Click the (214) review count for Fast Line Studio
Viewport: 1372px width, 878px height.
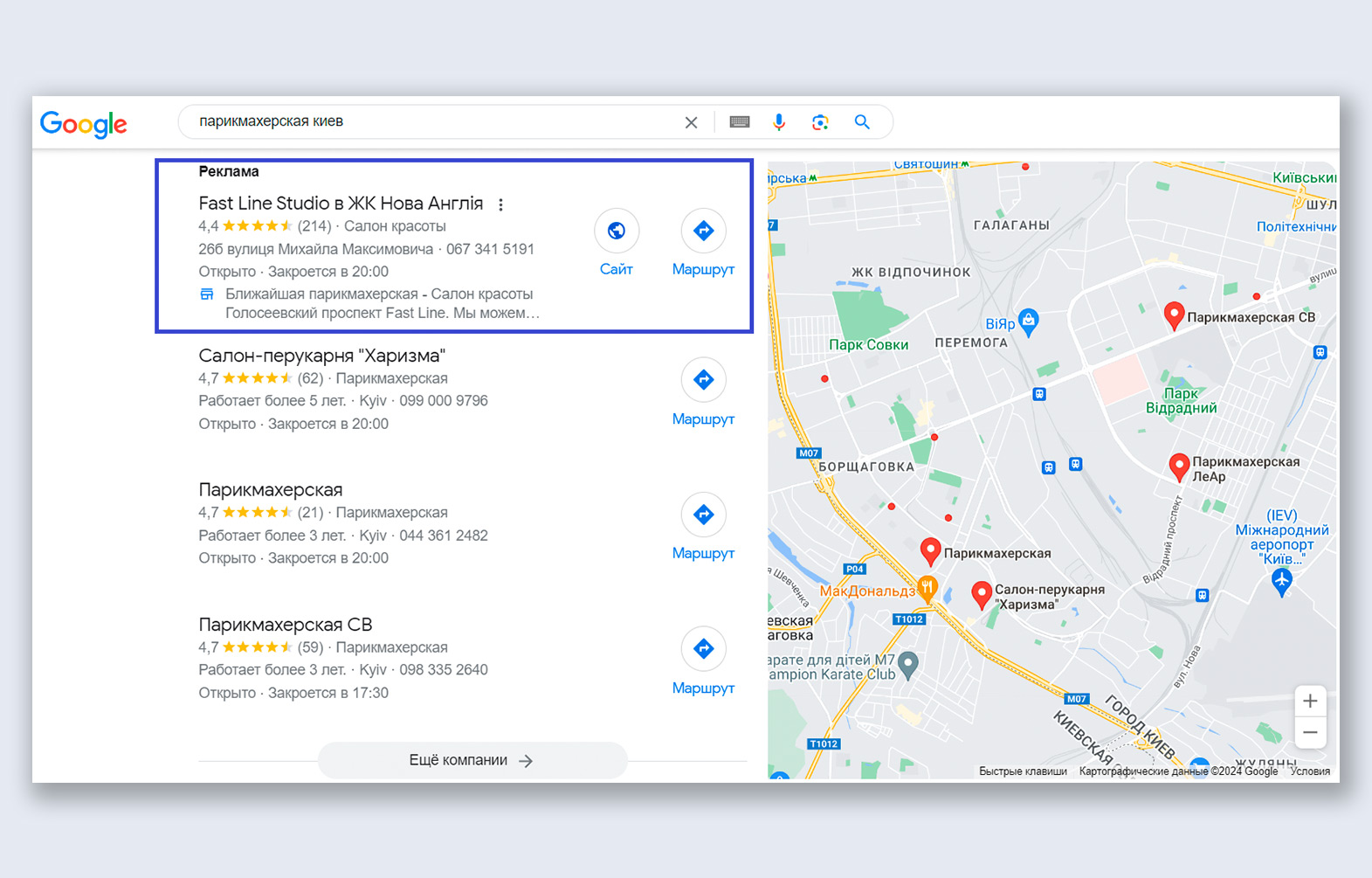point(314,226)
